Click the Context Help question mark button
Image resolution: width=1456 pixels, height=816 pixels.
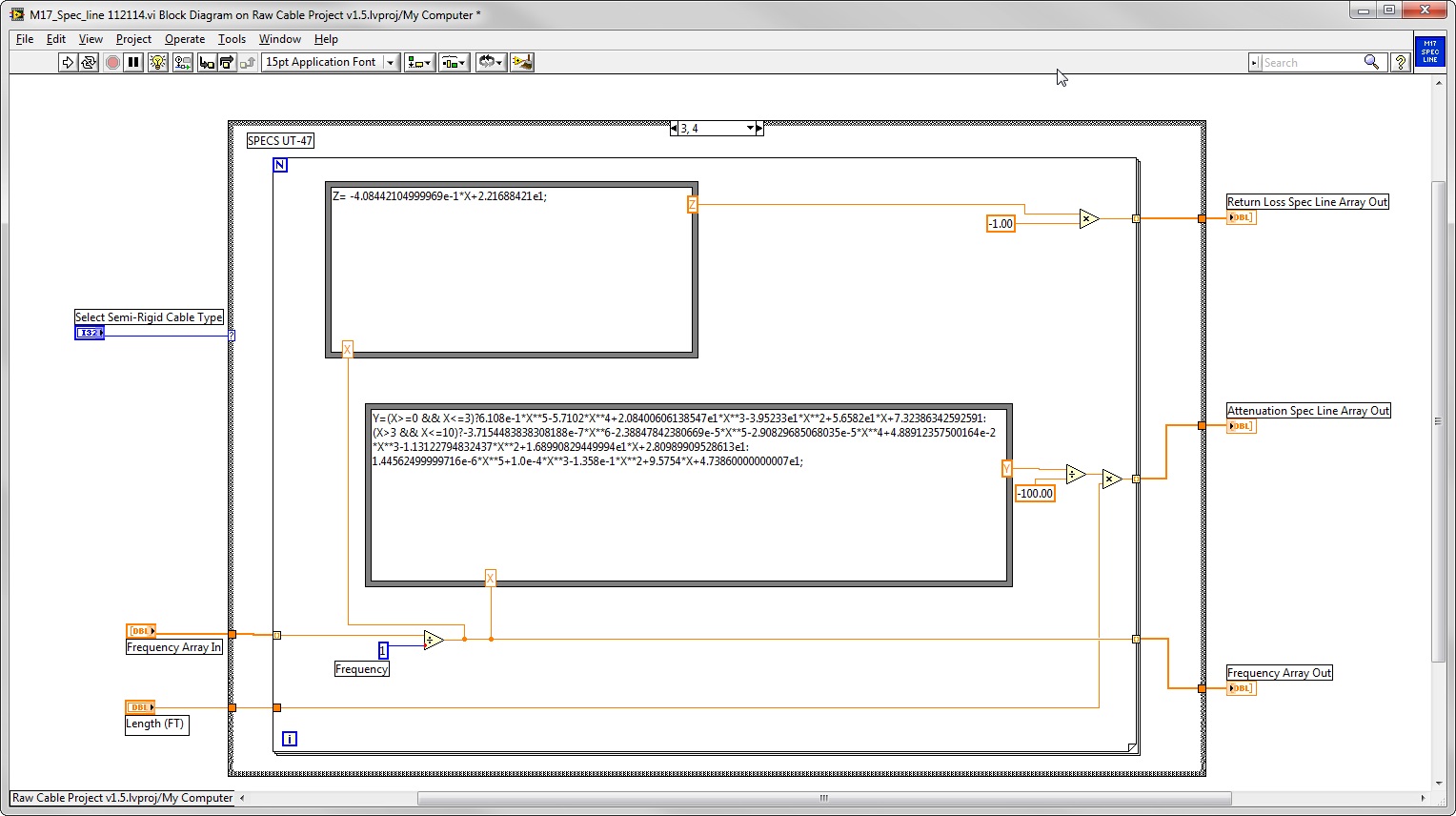(1400, 62)
